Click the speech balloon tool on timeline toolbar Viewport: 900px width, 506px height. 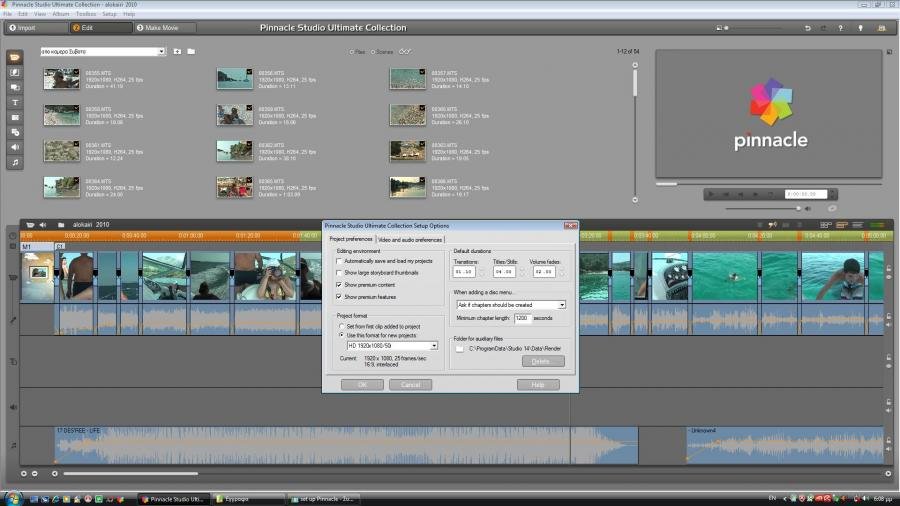pos(773,225)
